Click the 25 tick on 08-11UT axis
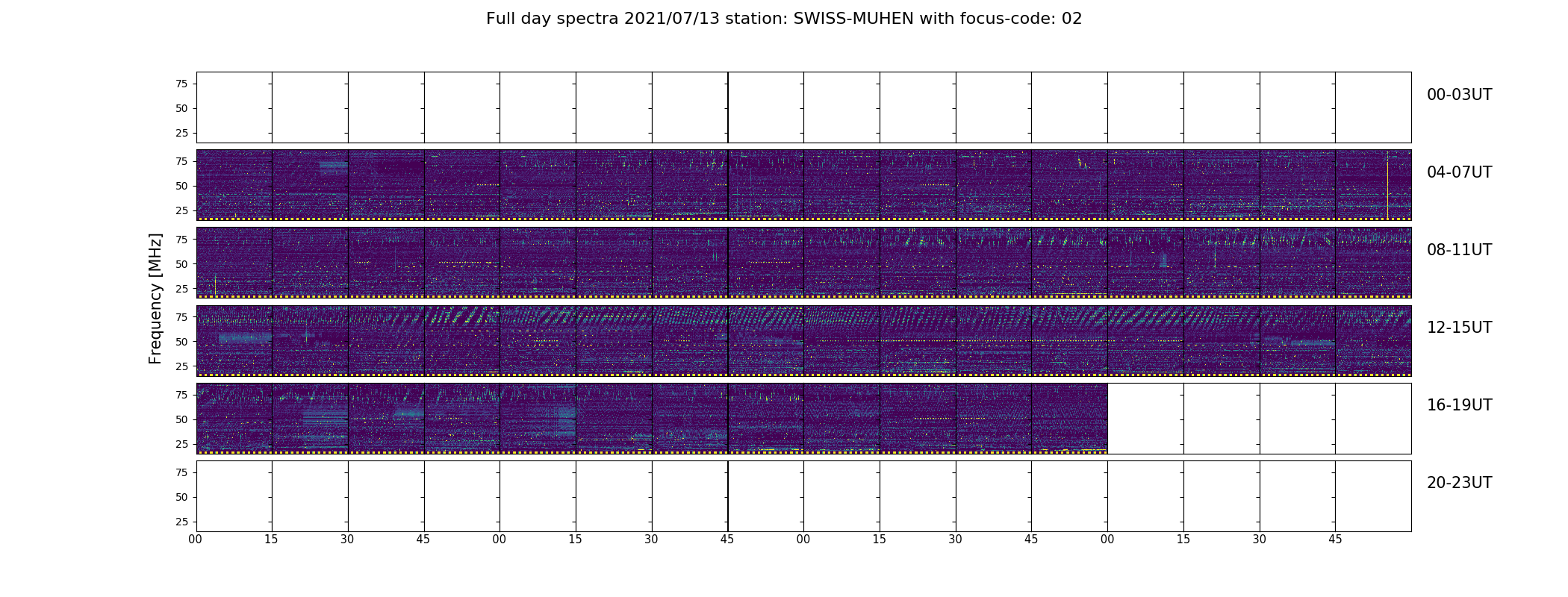 [181, 288]
